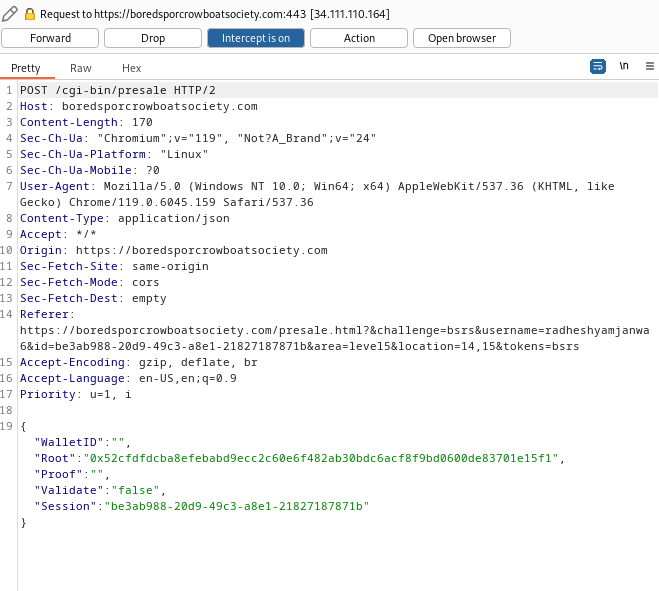Click the POST /cgi-bin/presale request line
This screenshot has width=659, height=591.
coord(118,90)
